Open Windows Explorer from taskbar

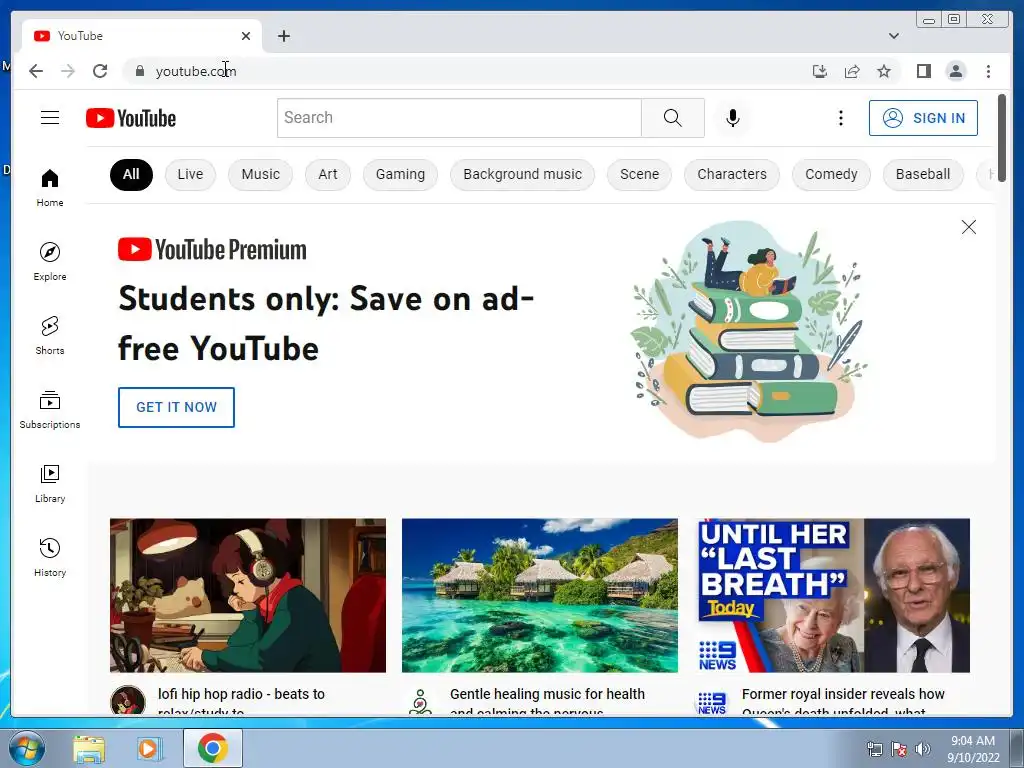click(x=89, y=749)
